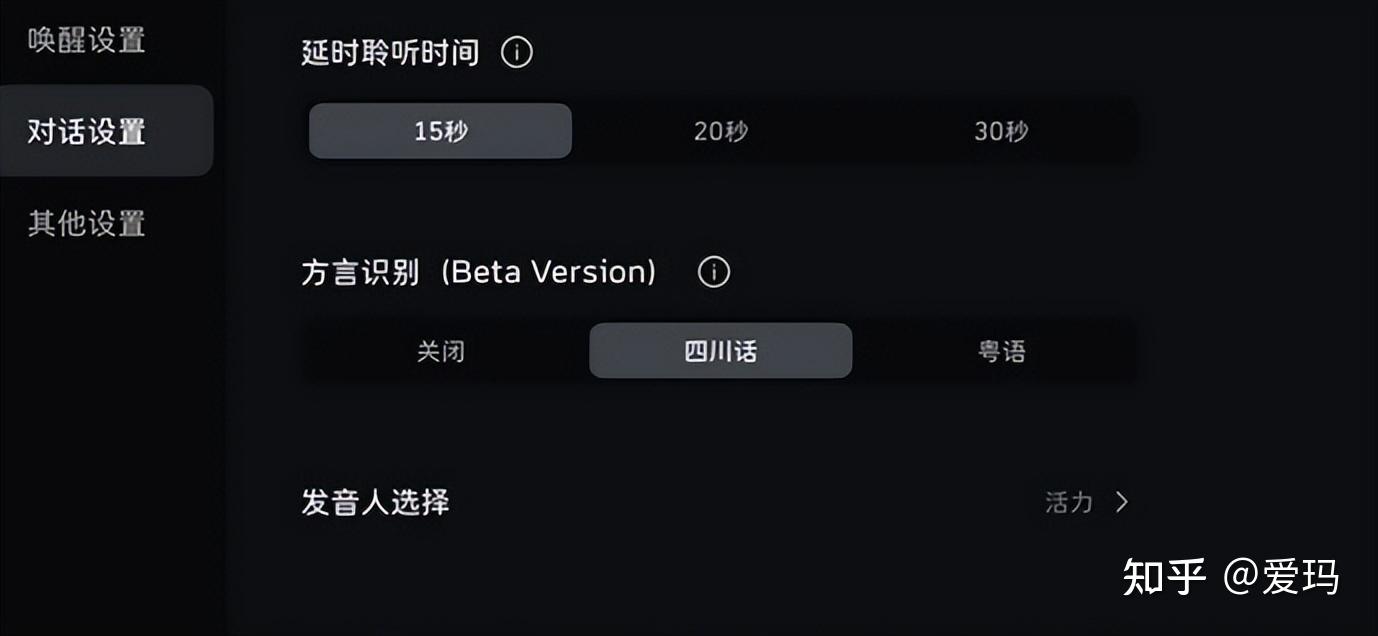Switch to the 唤醒设置 tab

click(x=87, y=40)
